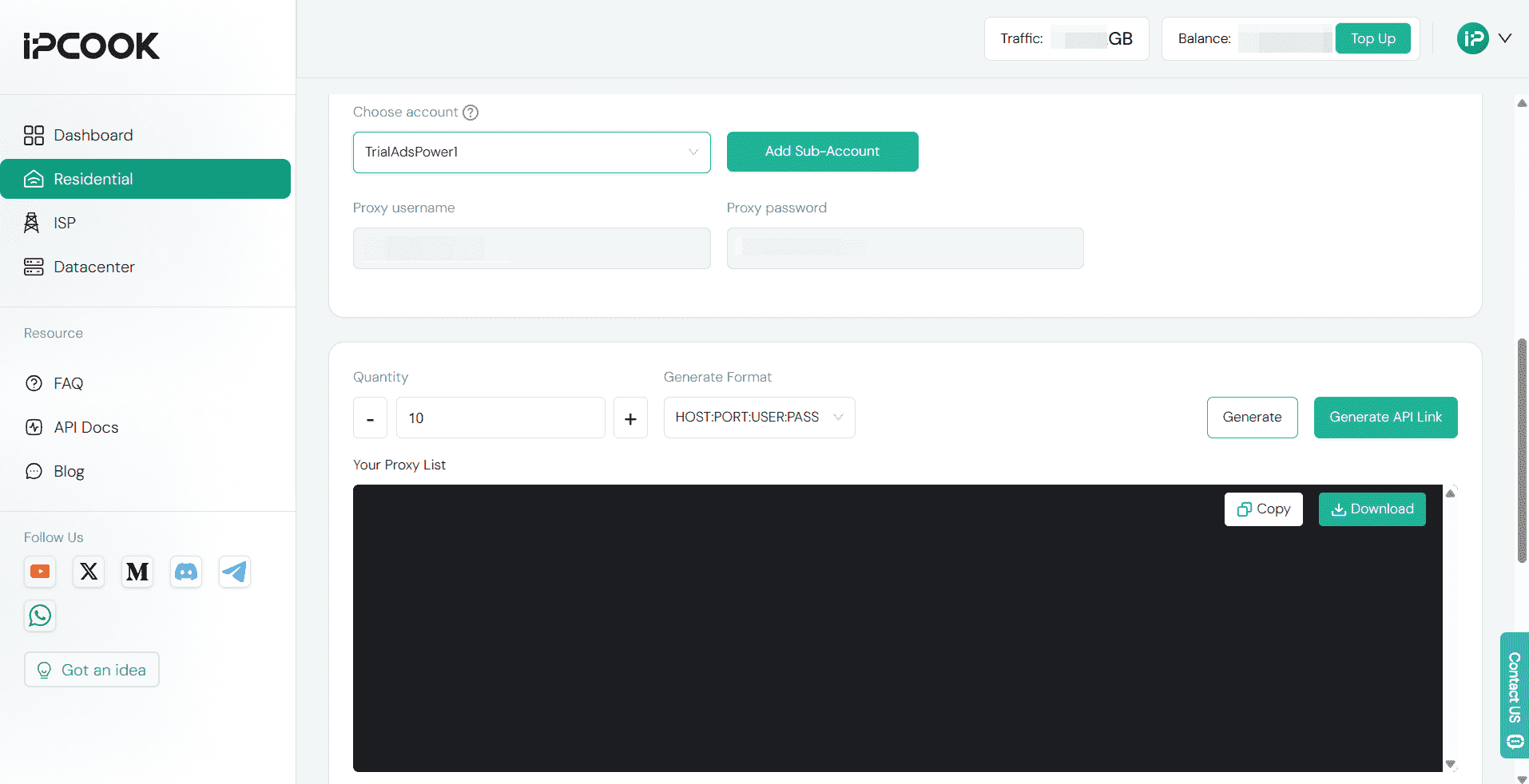This screenshot has height=784, width=1529.
Task: Open the X (Twitter) social icon
Action: coord(89,572)
